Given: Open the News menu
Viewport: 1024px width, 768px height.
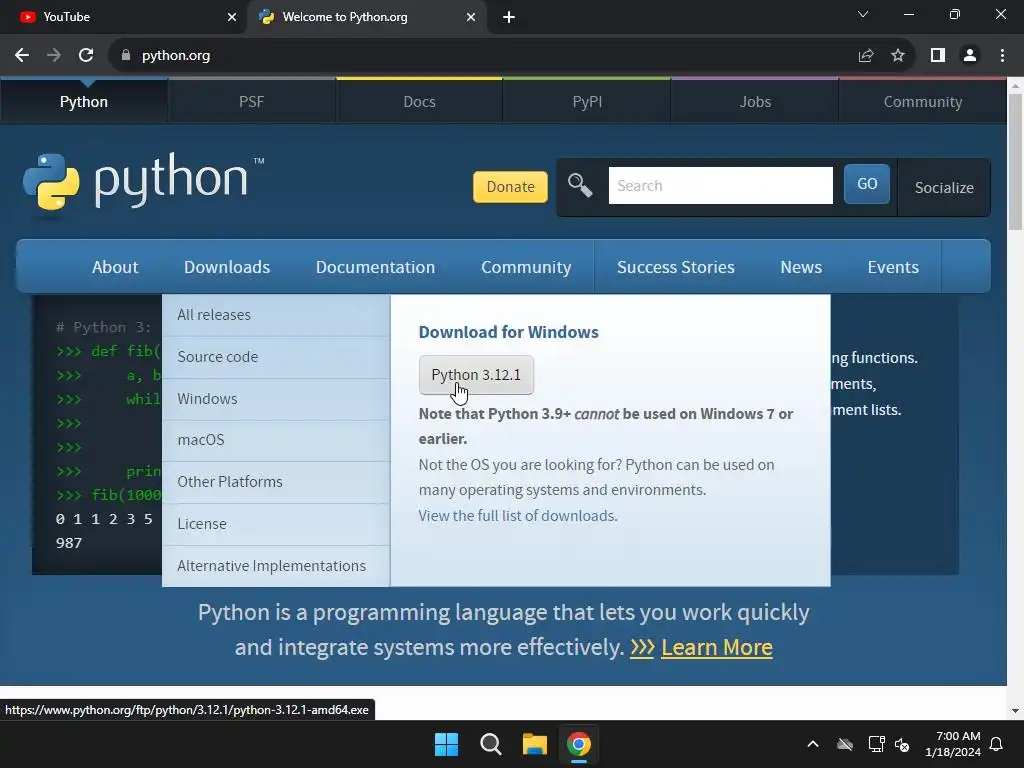Looking at the screenshot, I should tap(801, 266).
